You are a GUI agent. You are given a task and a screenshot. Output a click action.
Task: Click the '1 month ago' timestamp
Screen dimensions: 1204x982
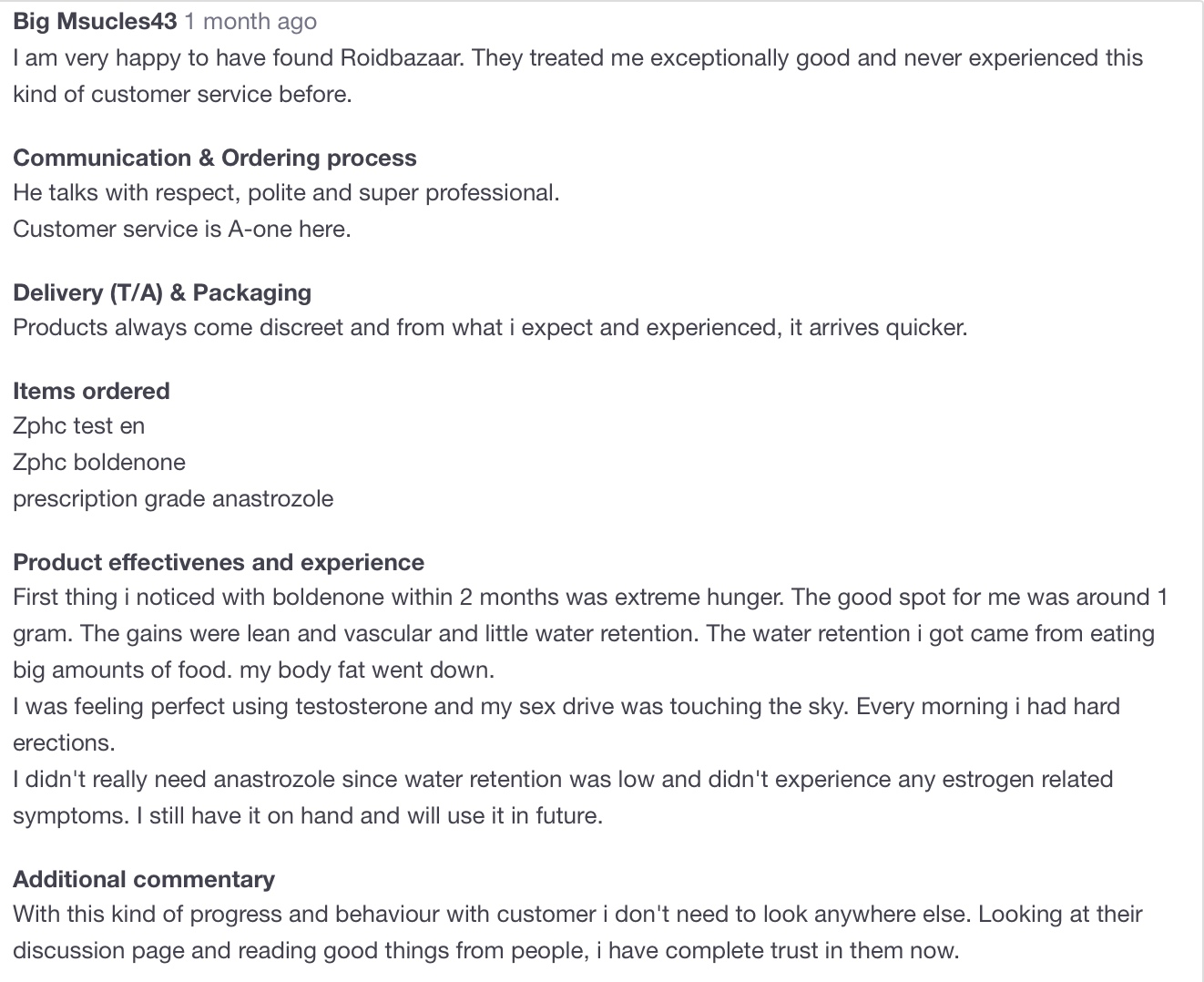click(x=250, y=21)
